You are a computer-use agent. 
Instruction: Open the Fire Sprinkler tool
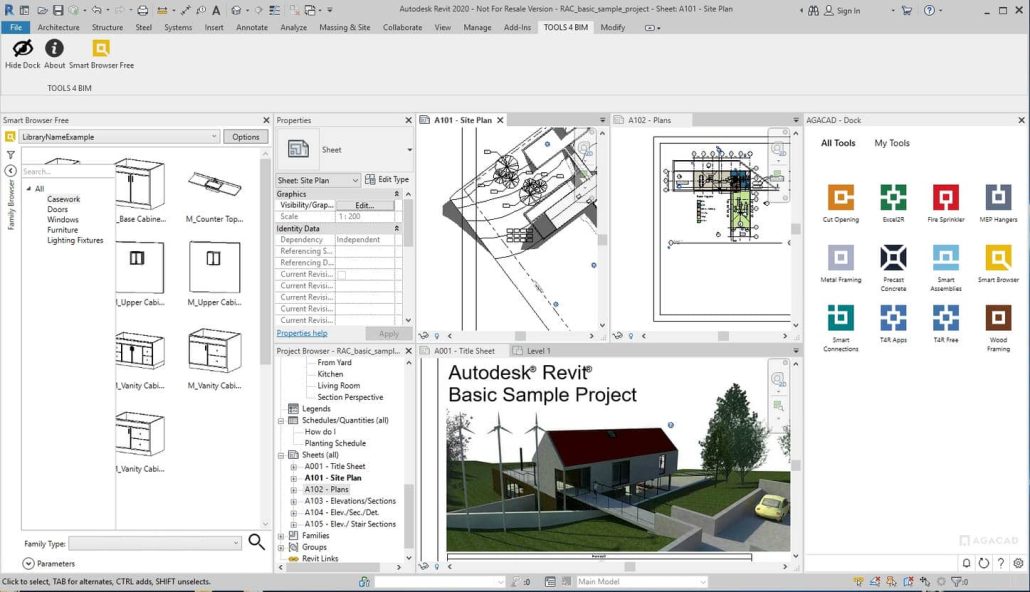click(x=945, y=198)
